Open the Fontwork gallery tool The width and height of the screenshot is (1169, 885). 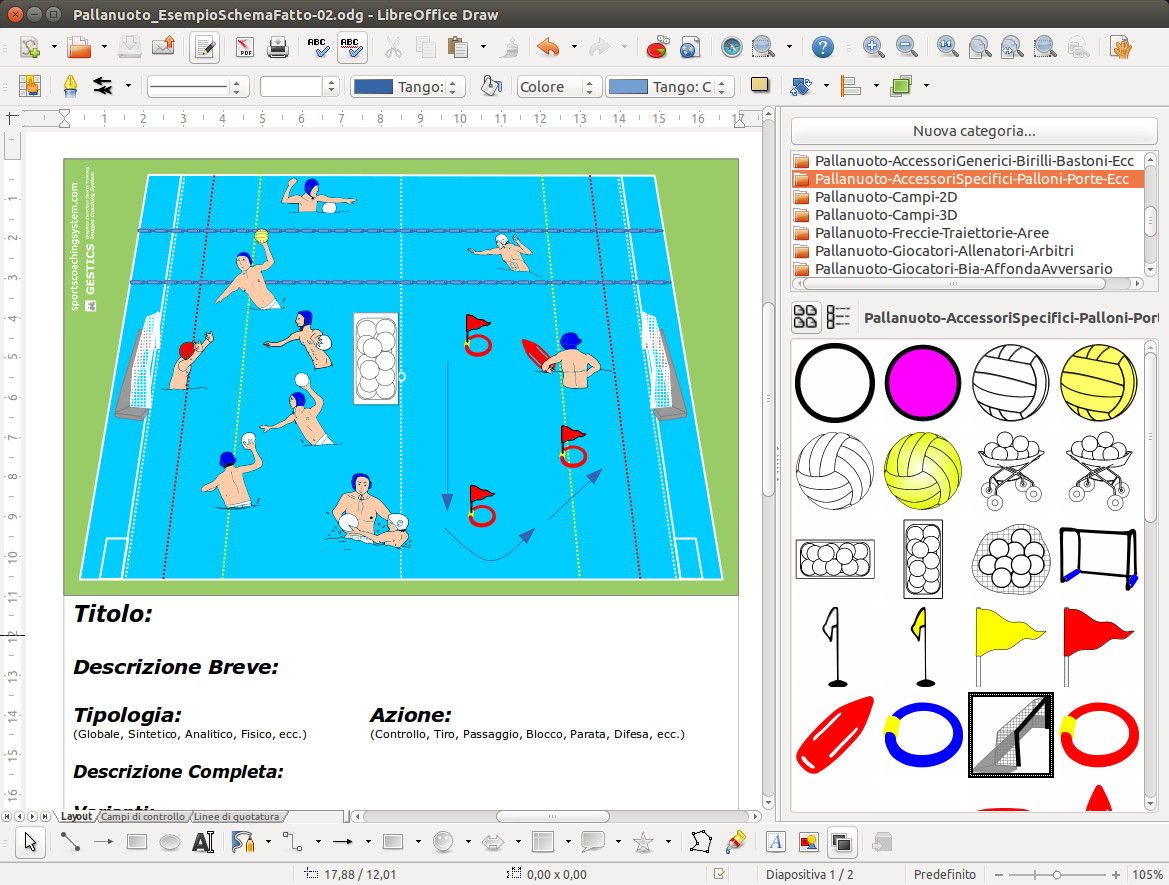point(776,842)
